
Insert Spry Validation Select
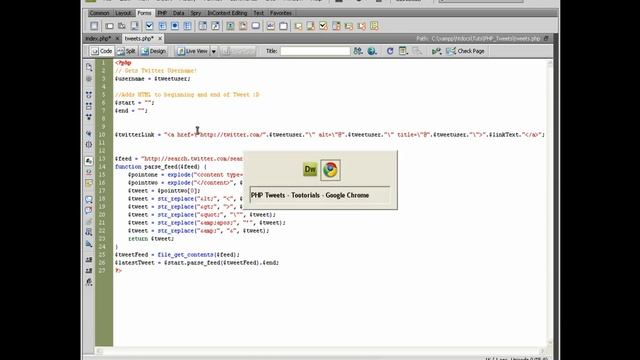(336, 26)
